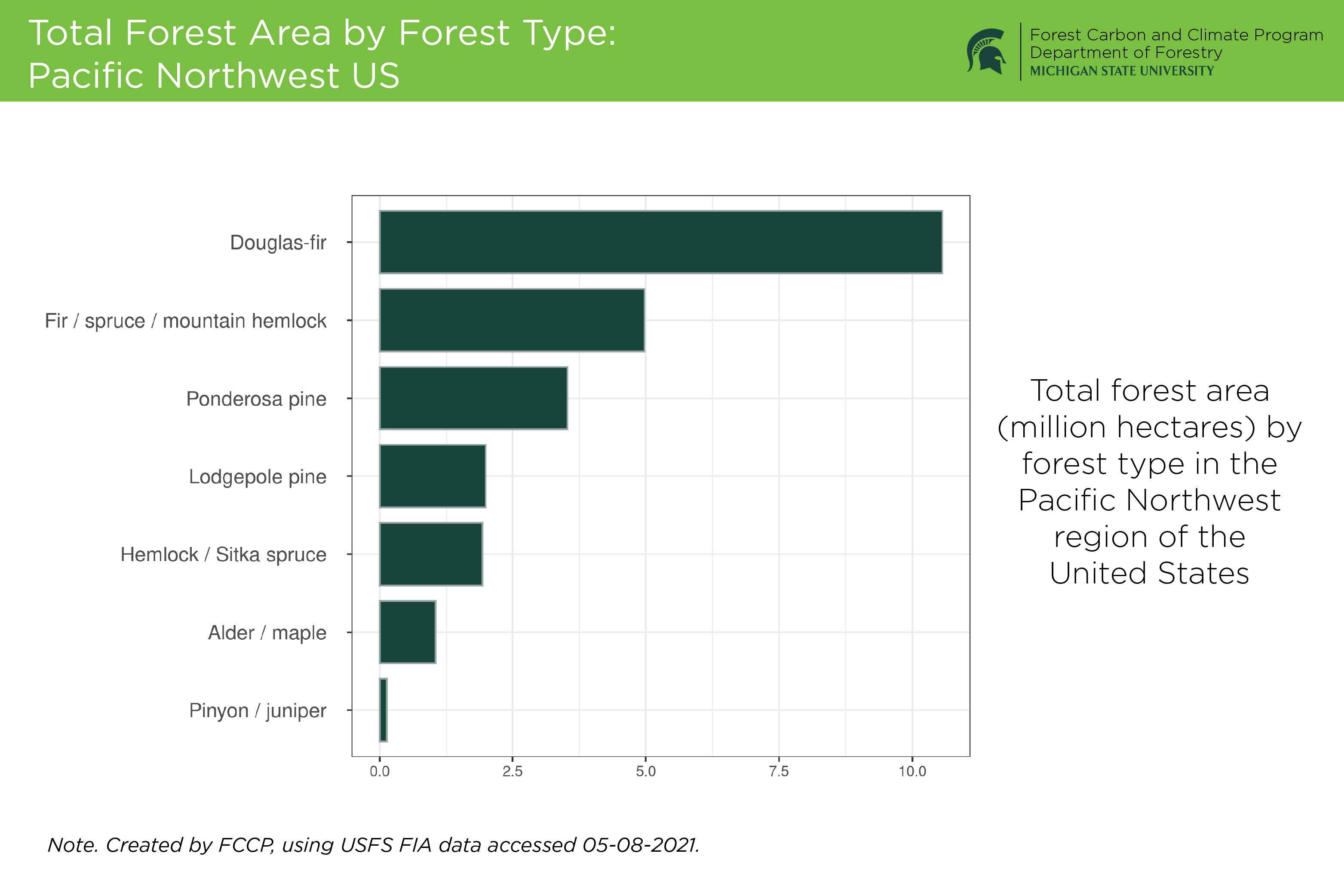Click the Department of Forestry text
This screenshot has width=1344, height=896.
[x=1127, y=53]
